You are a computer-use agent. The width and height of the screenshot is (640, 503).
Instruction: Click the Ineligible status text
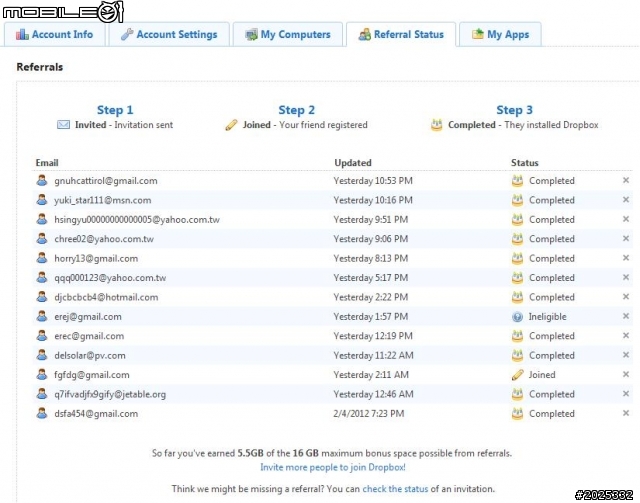pos(547,317)
